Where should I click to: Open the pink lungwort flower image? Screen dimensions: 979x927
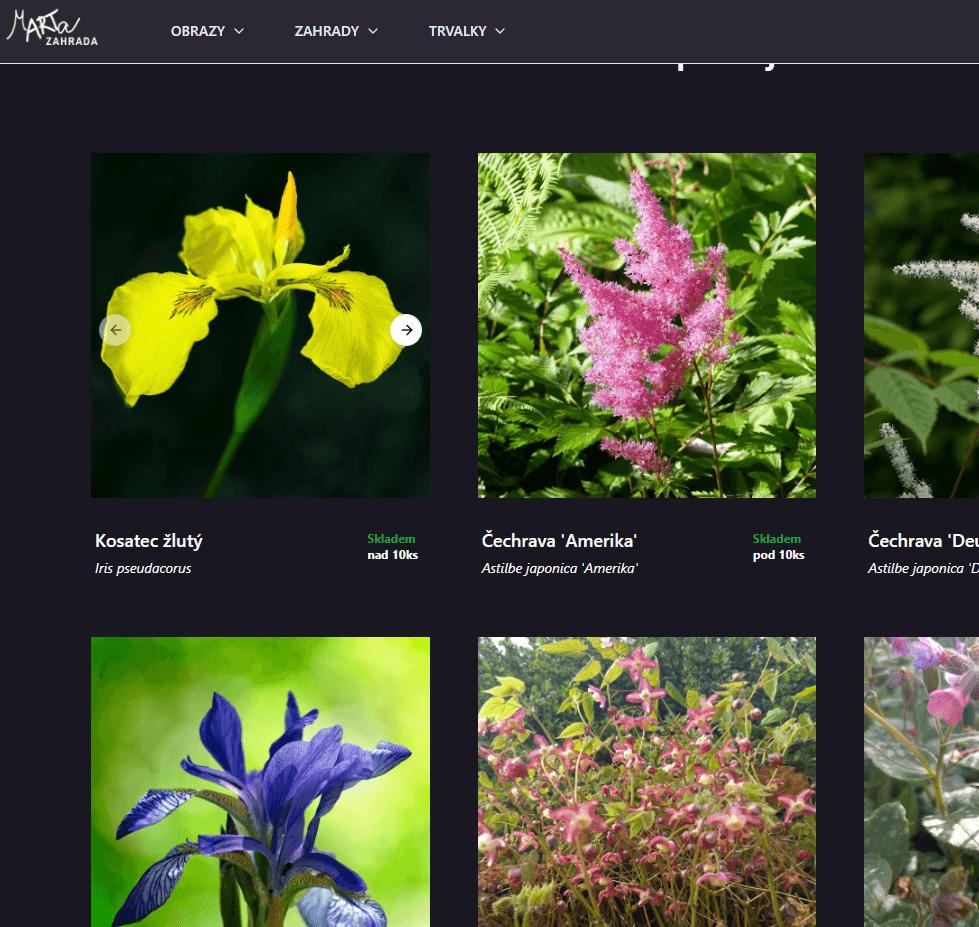(x=922, y=782)
